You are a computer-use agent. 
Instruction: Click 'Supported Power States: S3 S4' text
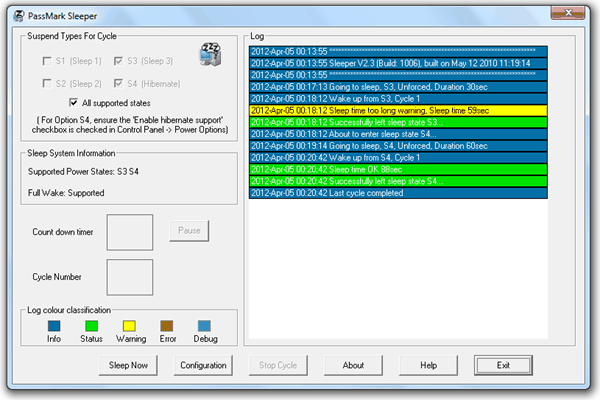point(83,171)
